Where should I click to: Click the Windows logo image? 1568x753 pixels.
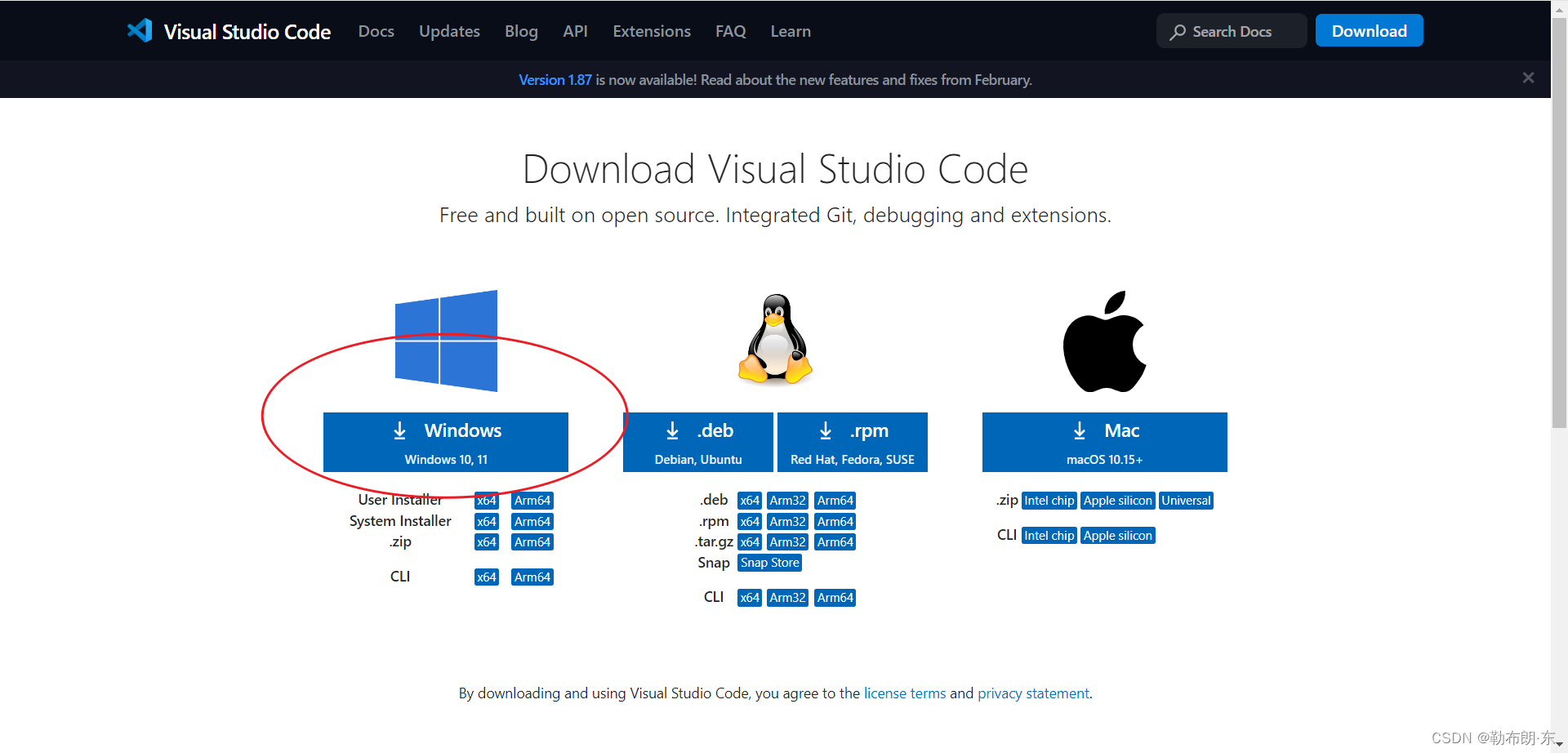[446, 341]
